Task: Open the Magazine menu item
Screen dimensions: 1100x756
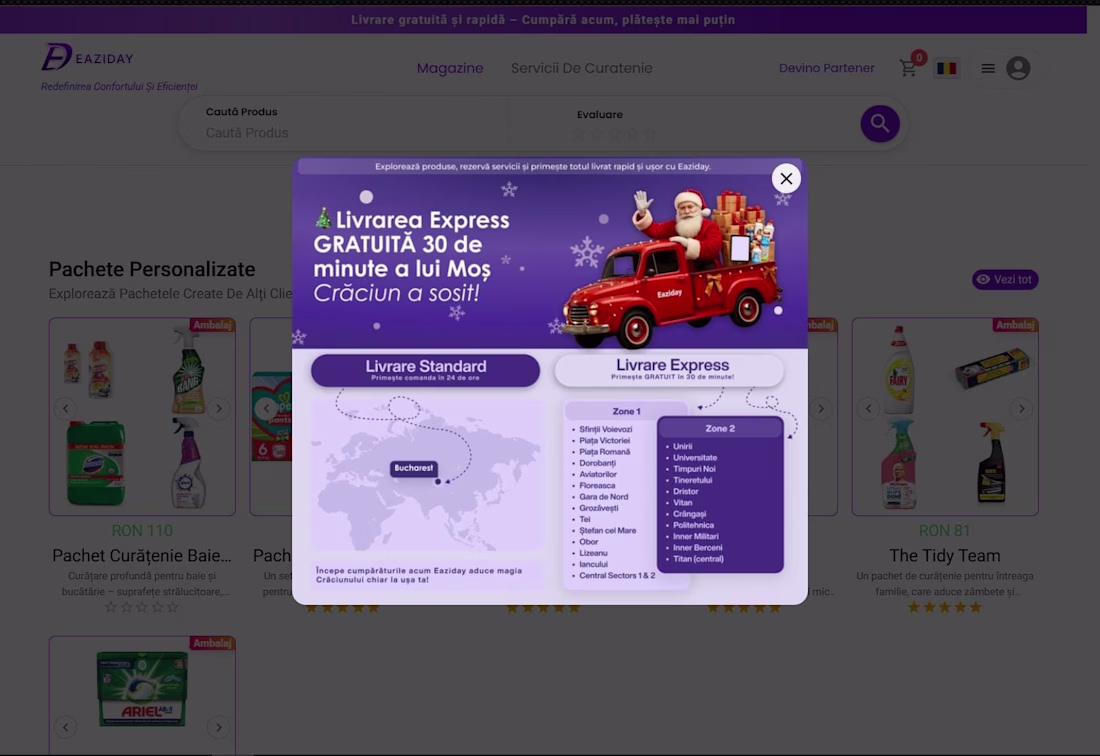Action: pyautogui.click(x=450, y=68)
